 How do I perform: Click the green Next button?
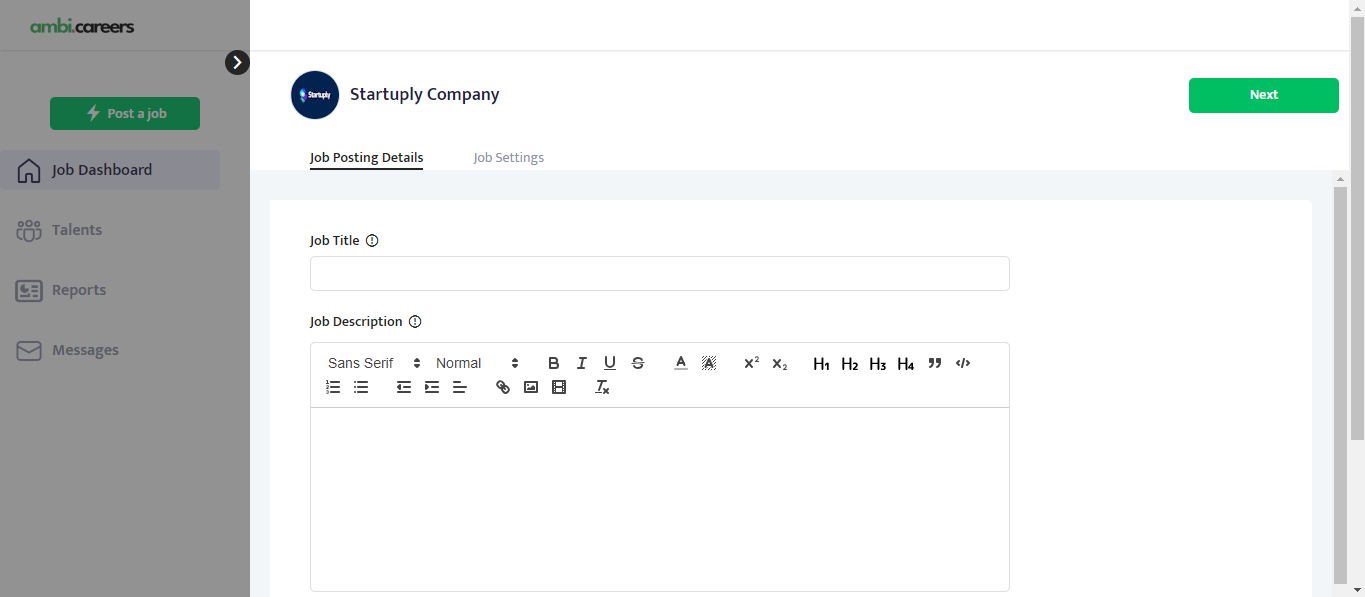1263,95
